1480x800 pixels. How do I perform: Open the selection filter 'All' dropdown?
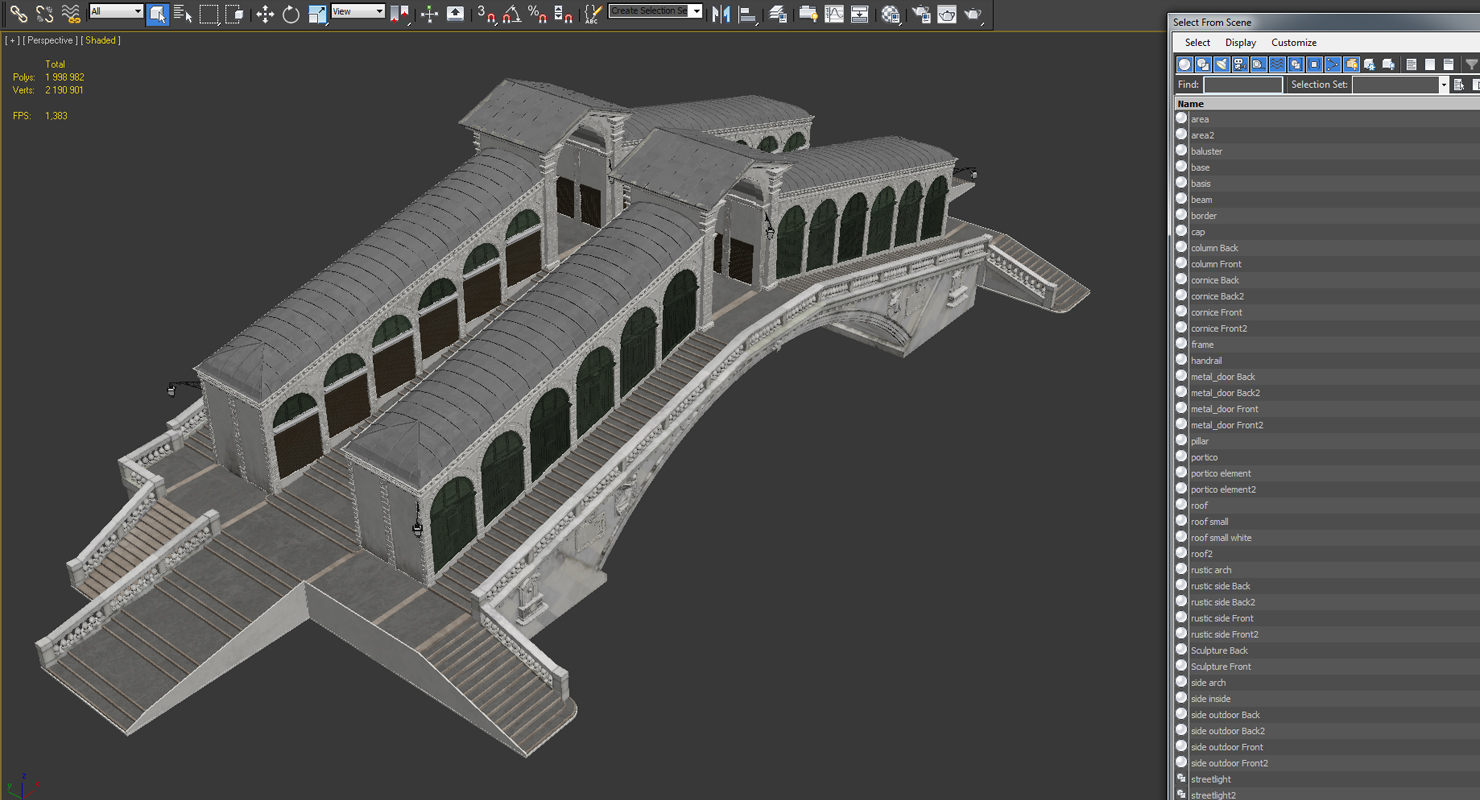[x=116, y=11]
